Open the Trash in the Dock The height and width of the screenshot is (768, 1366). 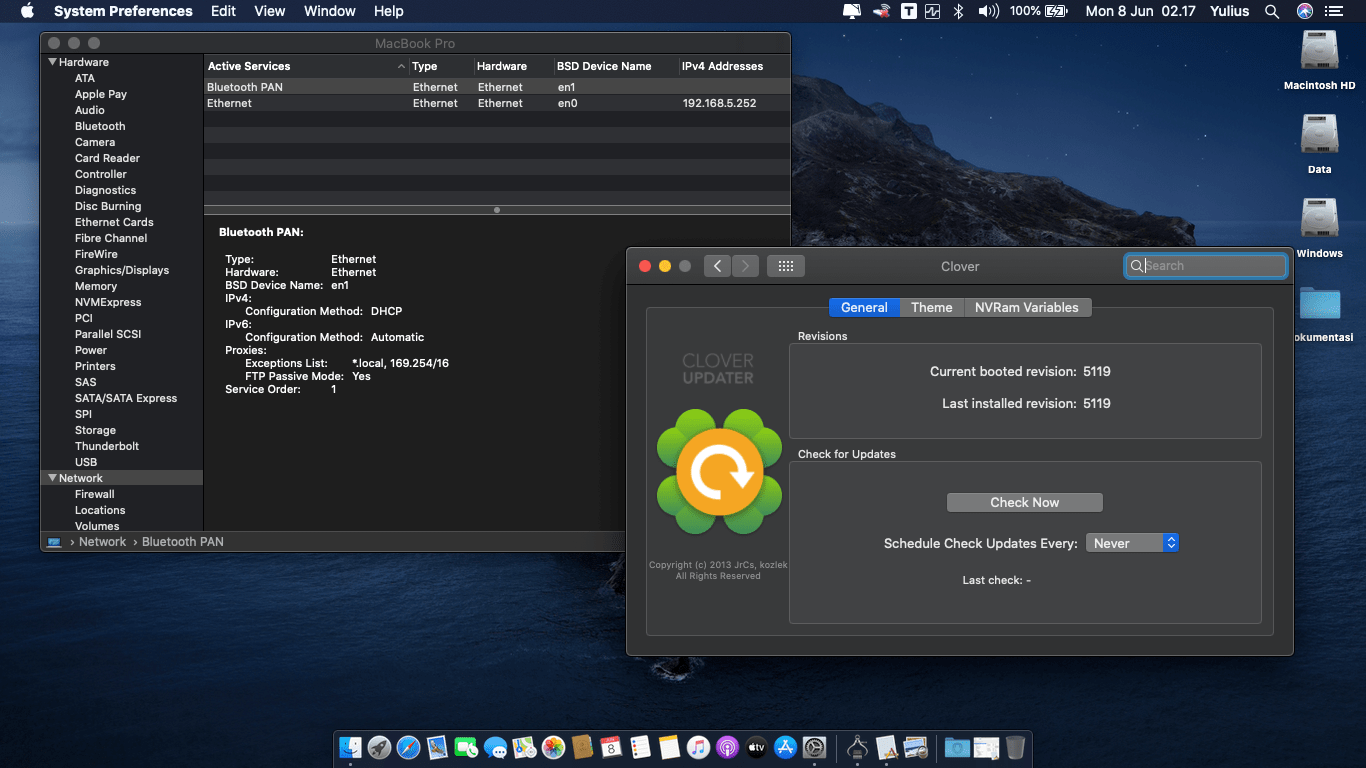tap(1015, 747)
